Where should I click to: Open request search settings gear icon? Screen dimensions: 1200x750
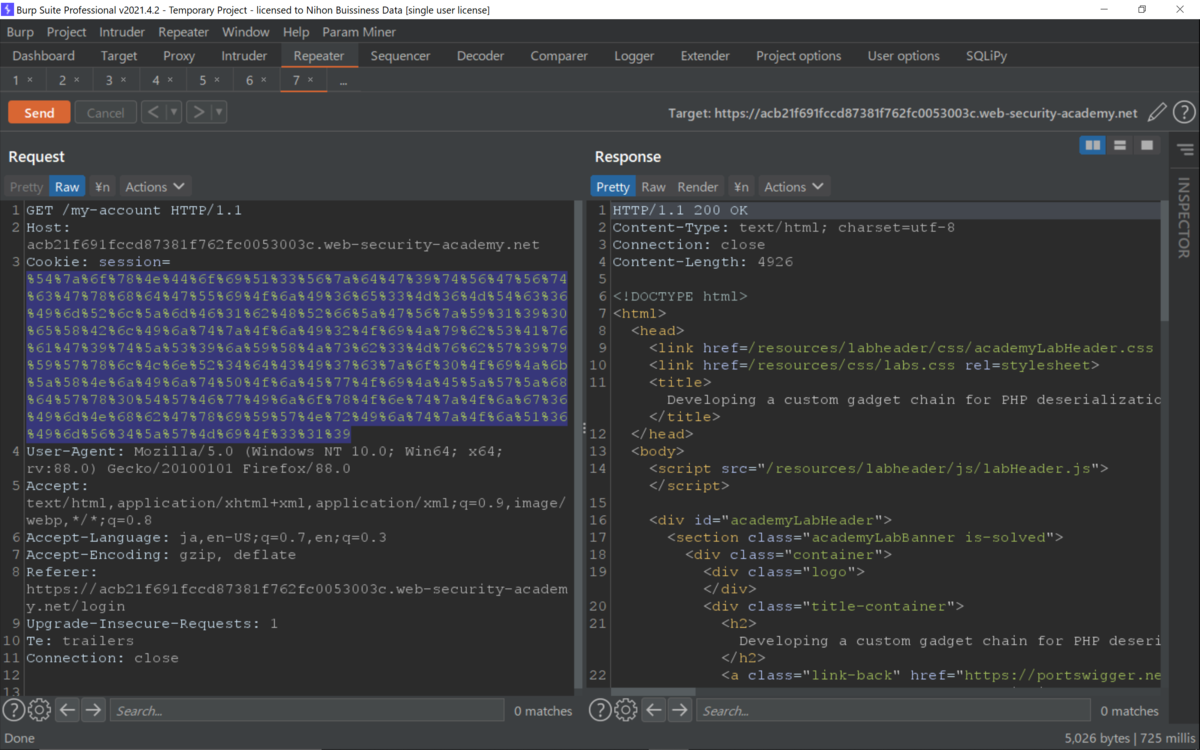click(40, 710)
